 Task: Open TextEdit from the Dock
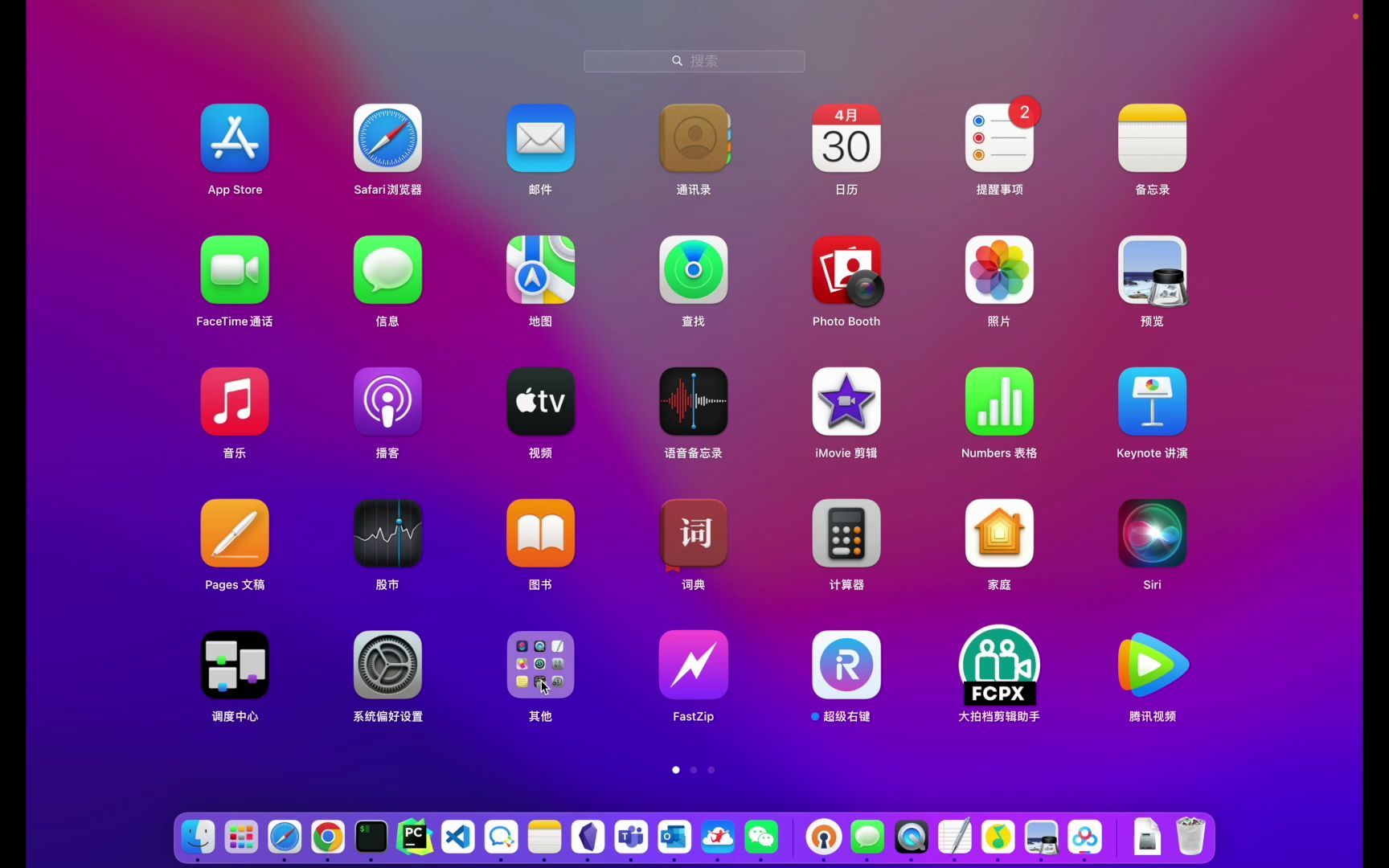pos(955,837)
